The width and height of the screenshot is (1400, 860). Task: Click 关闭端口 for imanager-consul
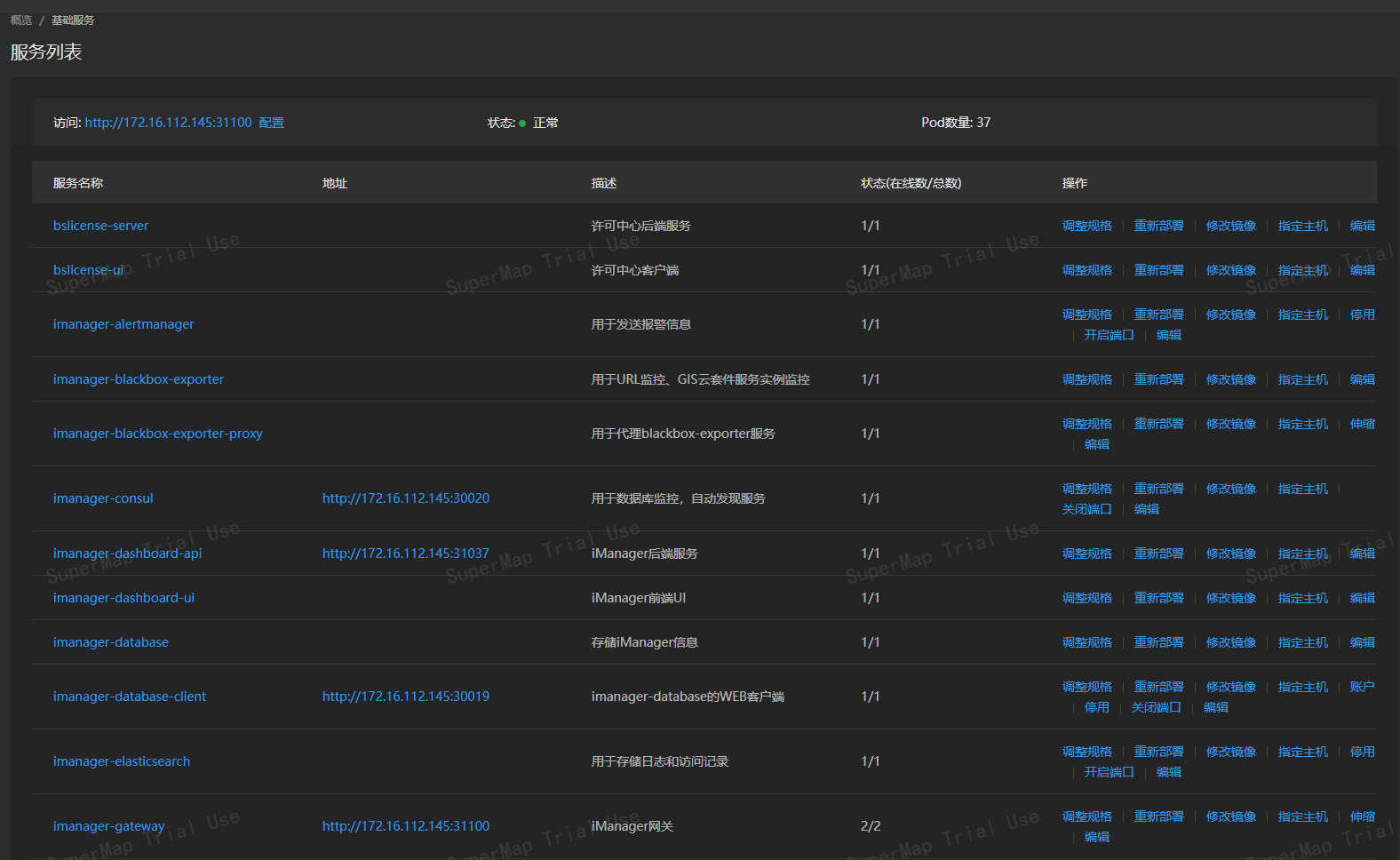point(1087,509)
